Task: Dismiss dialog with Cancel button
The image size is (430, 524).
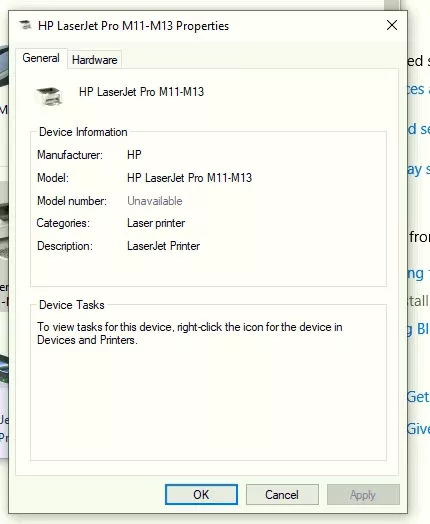Action: (x=282, y=495)
